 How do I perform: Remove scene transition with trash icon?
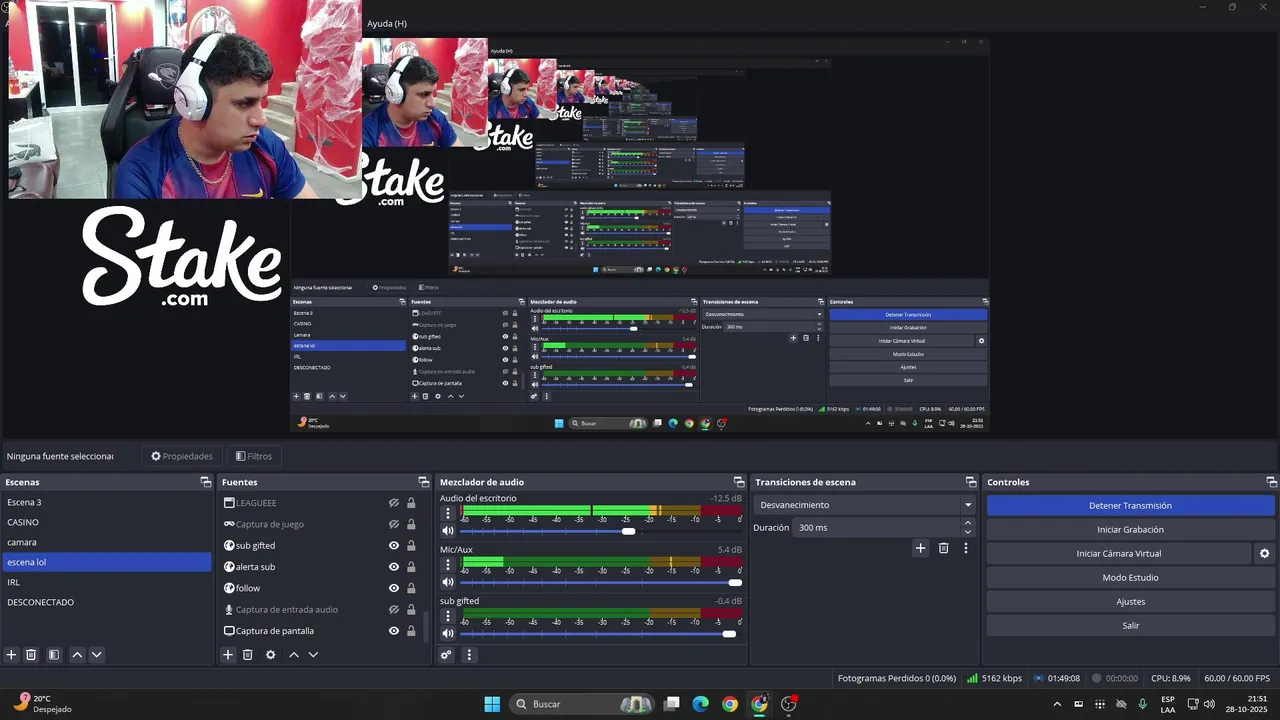tap(943, 548)
